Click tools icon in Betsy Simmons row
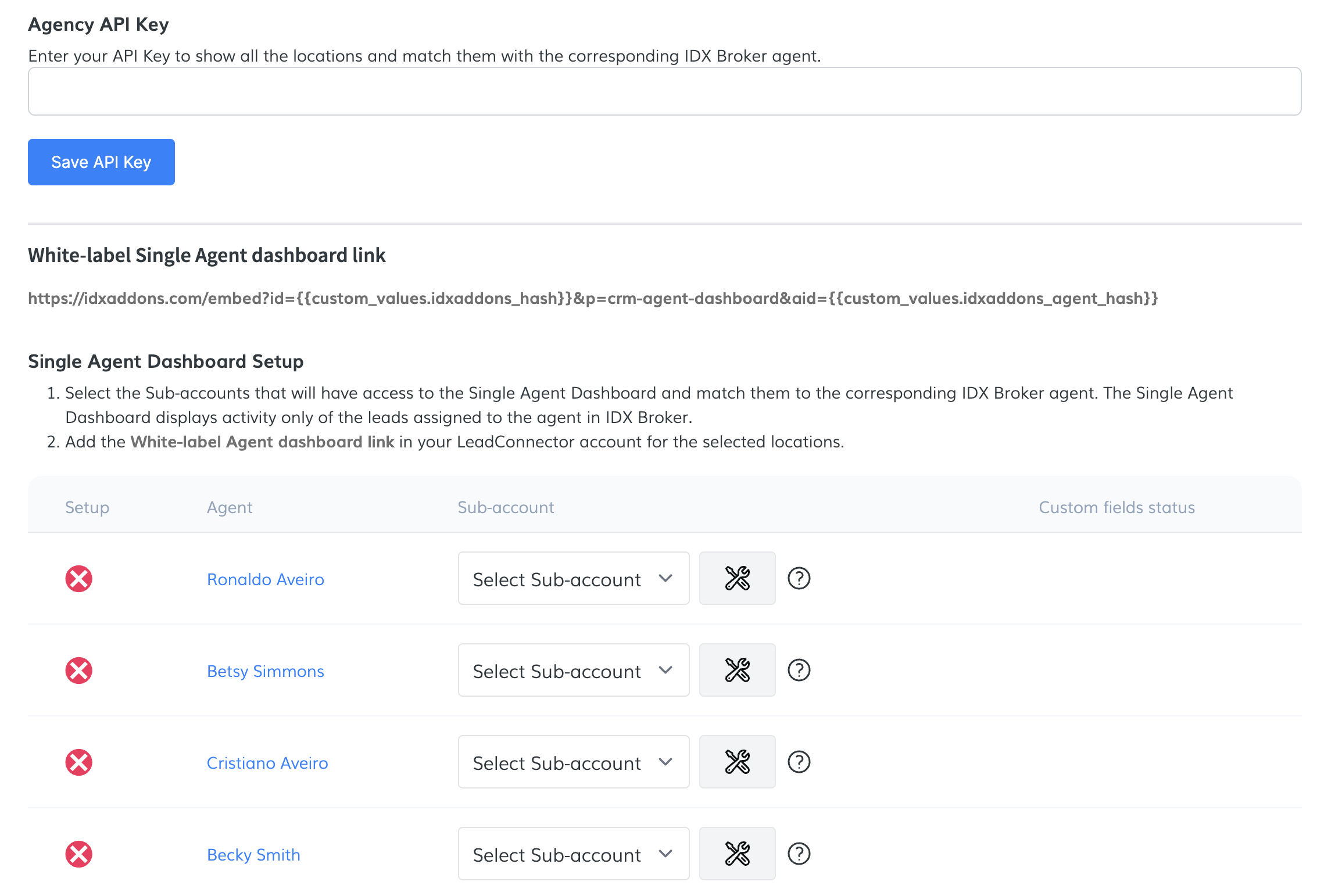Viewport: 1317px width, 896px height. coord(737,670)
